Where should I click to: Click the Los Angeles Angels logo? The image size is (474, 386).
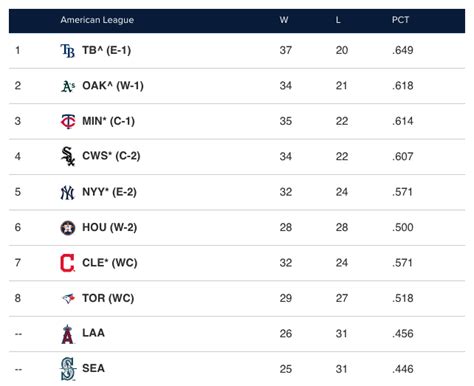68,334
